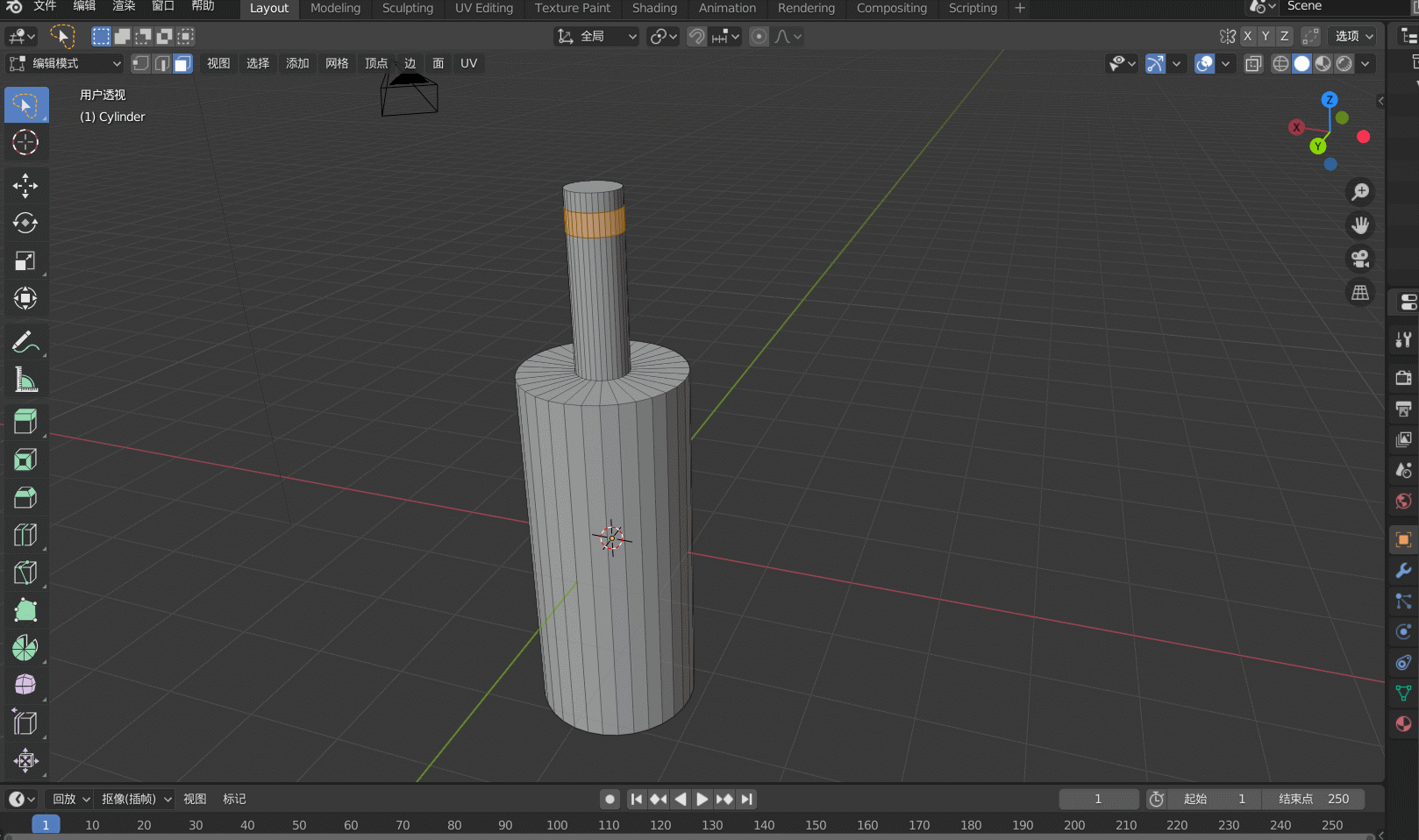The width and height of the screenshot is (1419, 840).
Task: Open the Object Data mesh properties tab
Action: 1403,693
